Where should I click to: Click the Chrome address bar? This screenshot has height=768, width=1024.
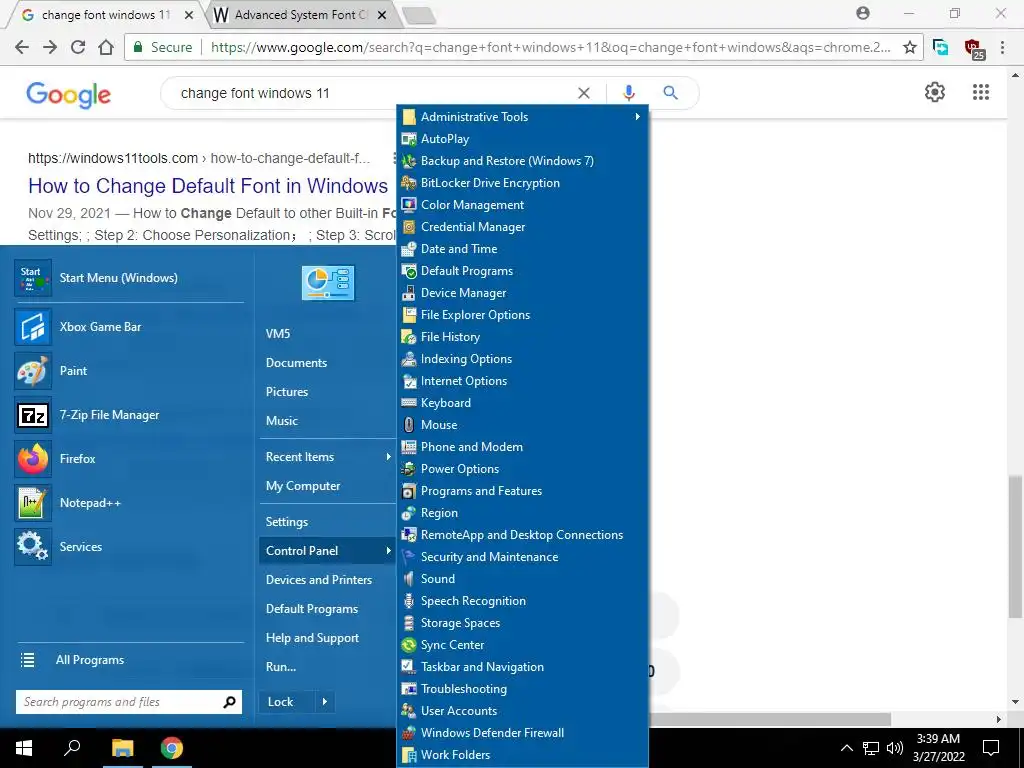pyautogui.click(x=550, y=47)
